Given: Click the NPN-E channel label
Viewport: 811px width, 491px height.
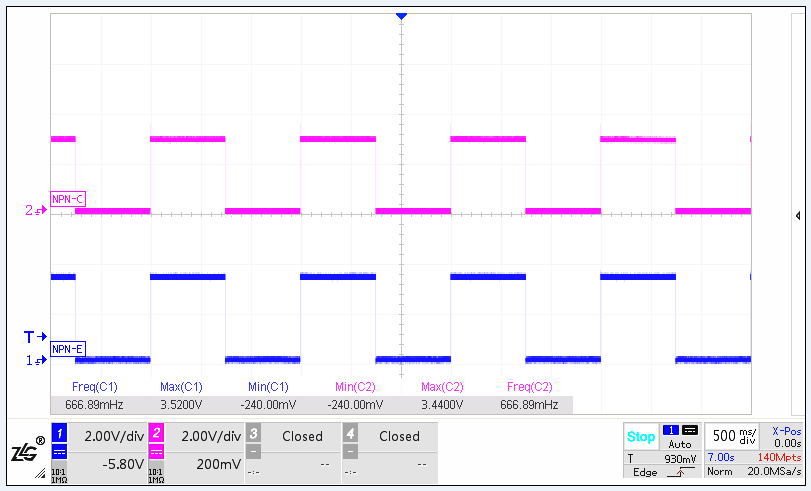Looking at the screenshot, I should [x=68, y=349].
